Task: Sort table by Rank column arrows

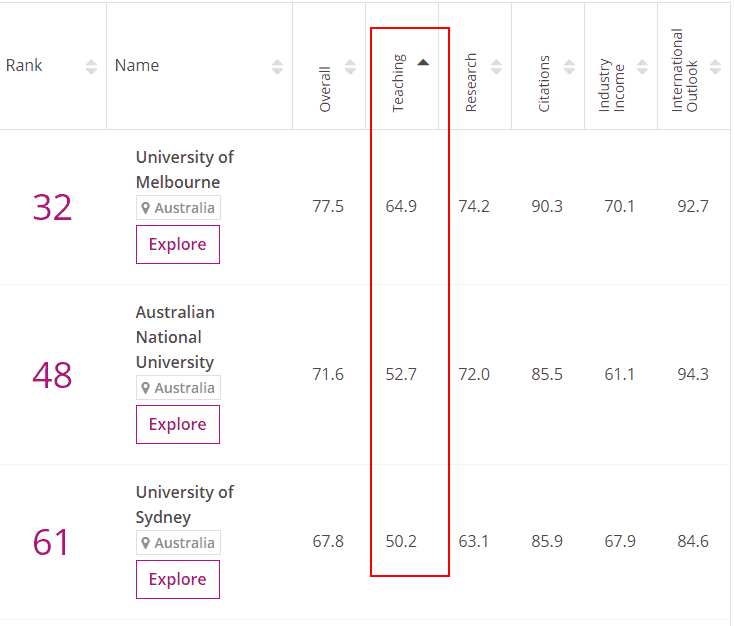Action: (x=91, y=67)
